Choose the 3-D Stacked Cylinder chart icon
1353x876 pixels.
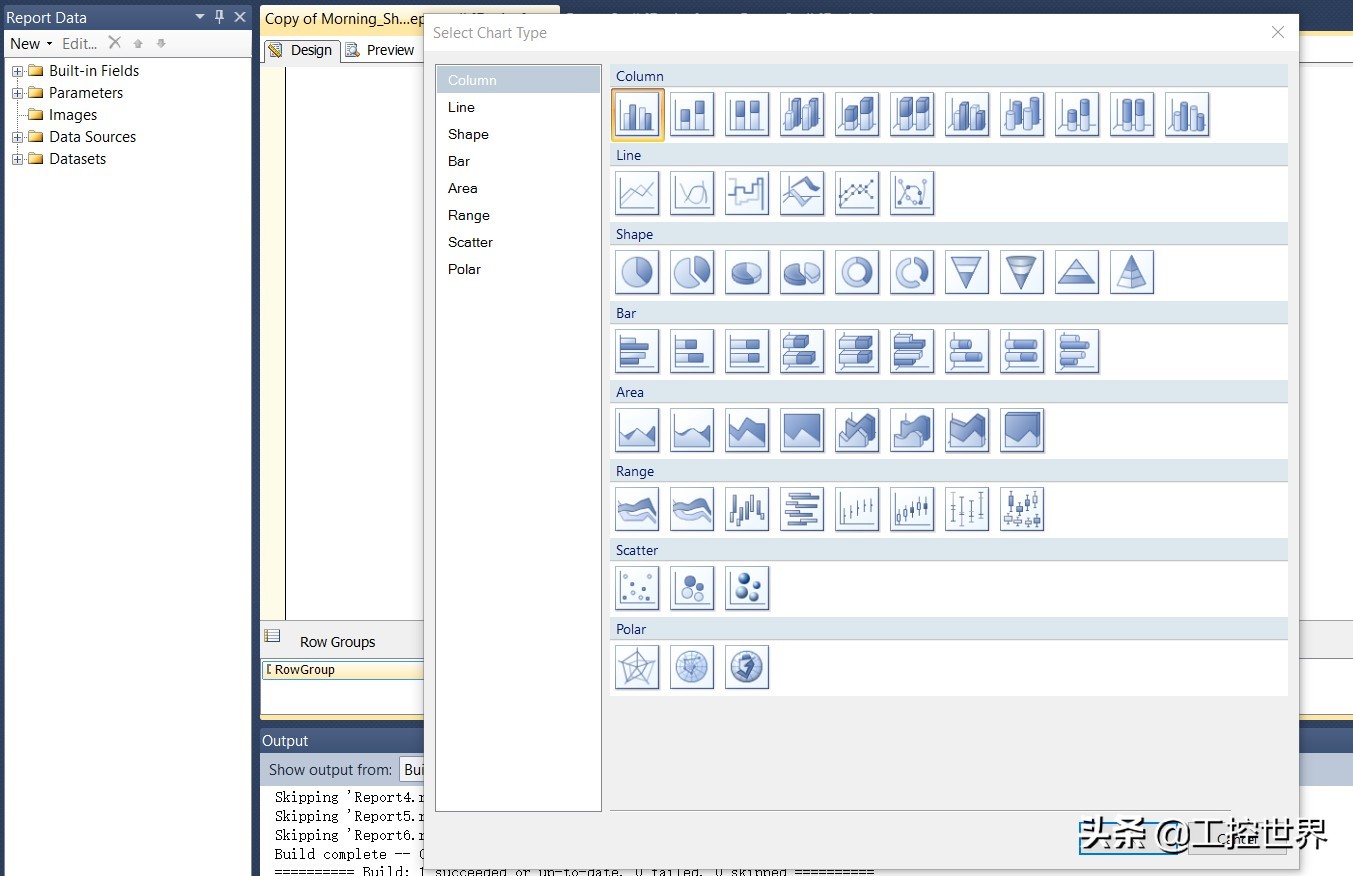pyautogui.click(x=1077, y=114)
